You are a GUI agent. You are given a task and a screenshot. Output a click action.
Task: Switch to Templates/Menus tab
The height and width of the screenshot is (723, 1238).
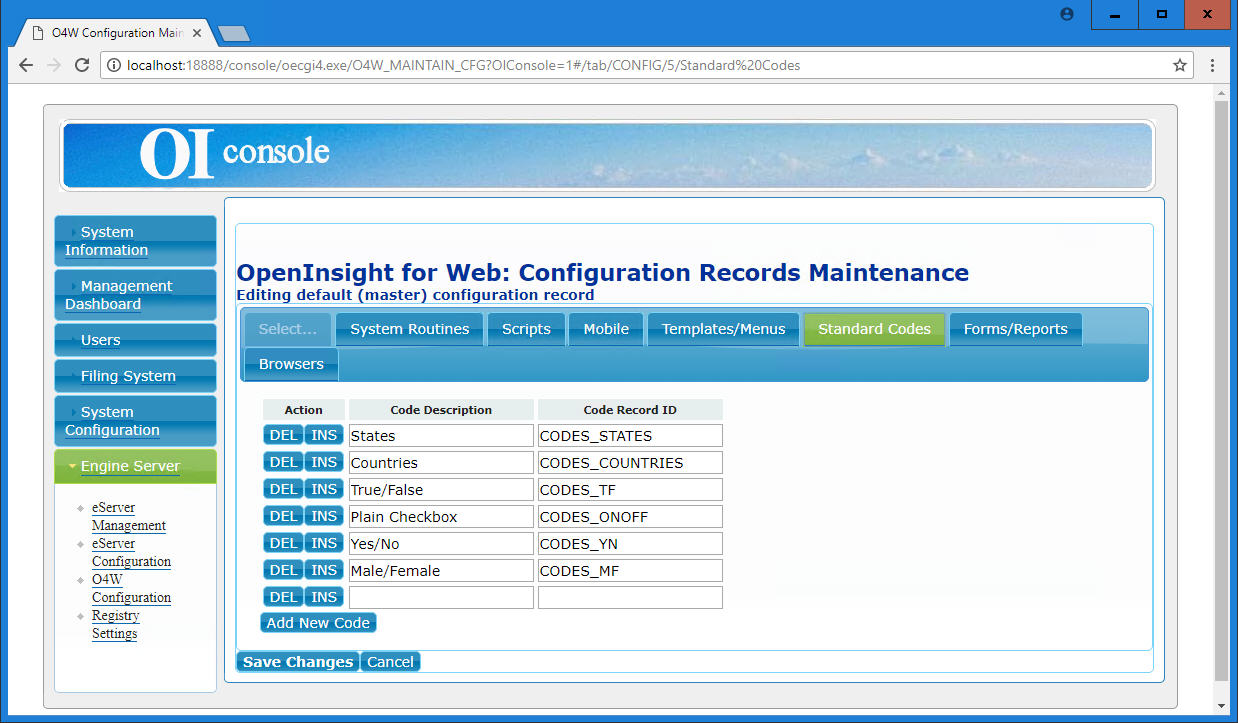point(724,329)
